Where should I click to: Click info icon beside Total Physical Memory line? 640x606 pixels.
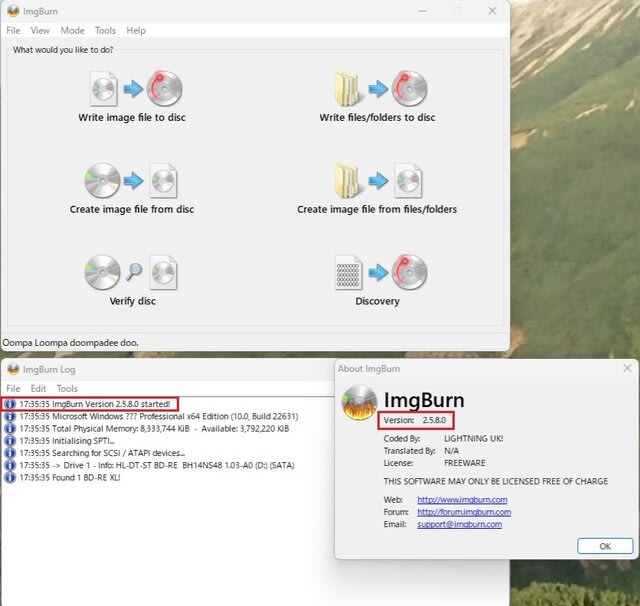point(10,428)
